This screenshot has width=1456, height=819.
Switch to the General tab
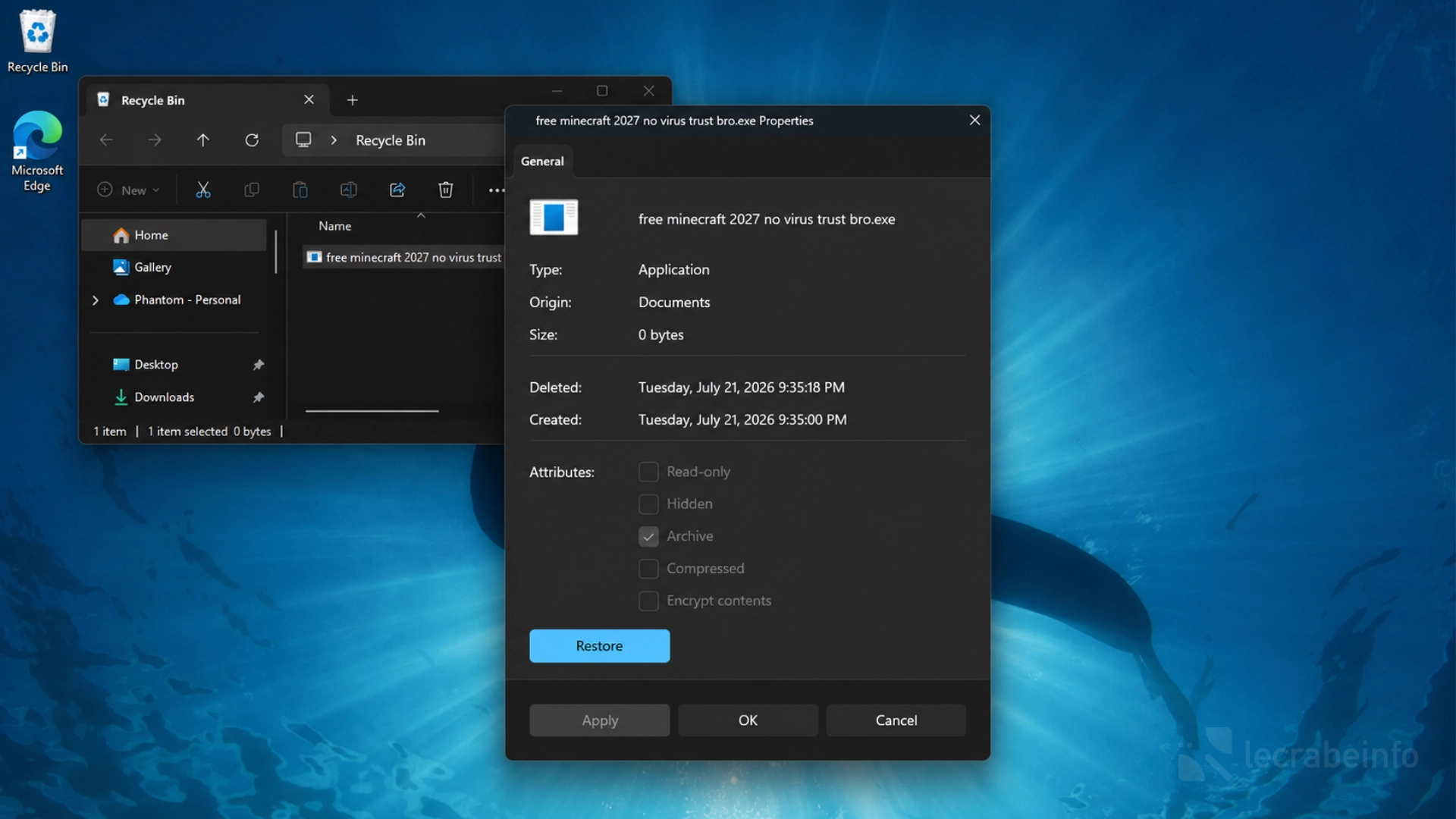tap(542, 161)
